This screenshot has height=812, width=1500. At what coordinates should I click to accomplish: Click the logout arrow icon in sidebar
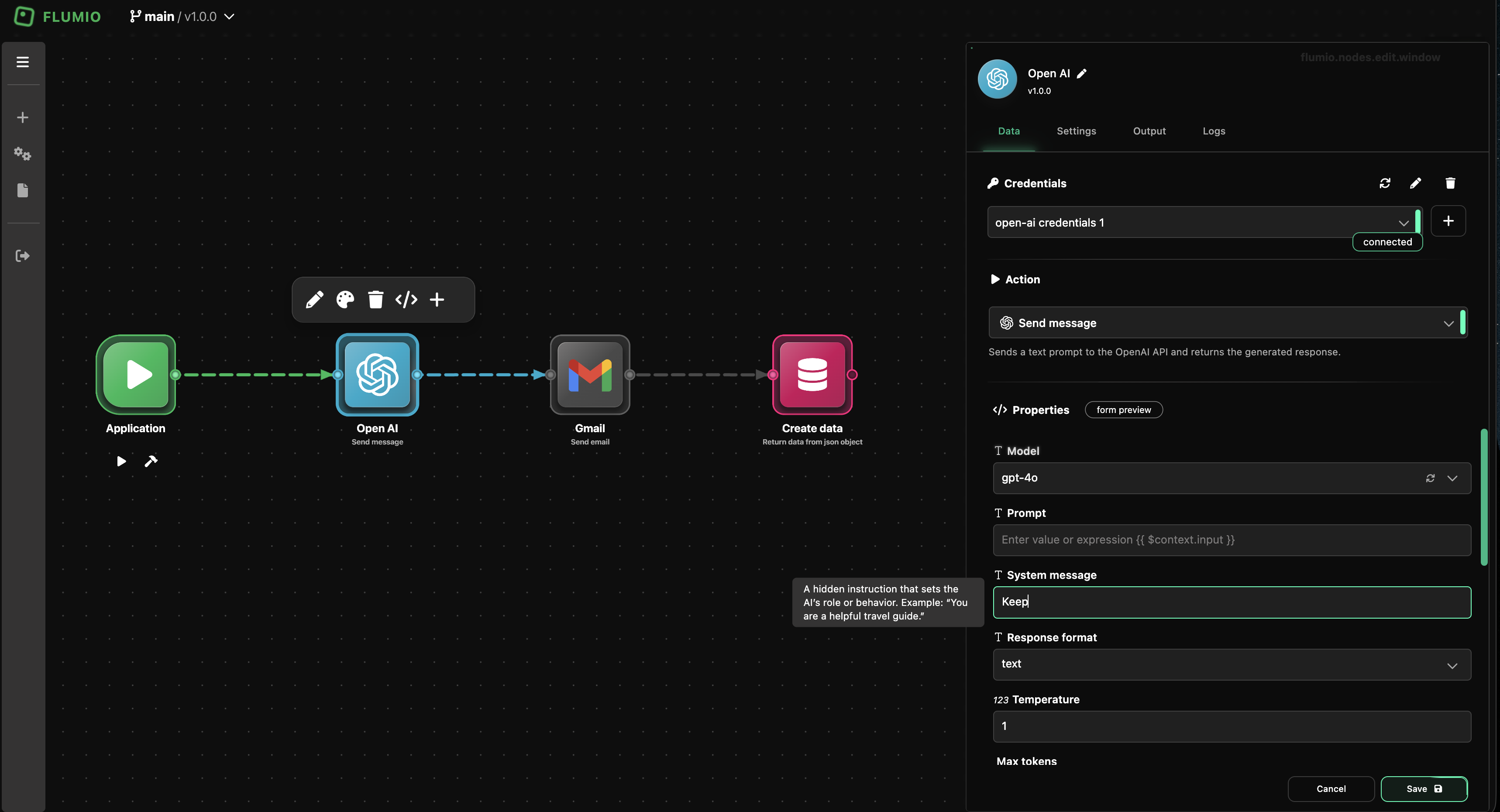tap(23, 256)
